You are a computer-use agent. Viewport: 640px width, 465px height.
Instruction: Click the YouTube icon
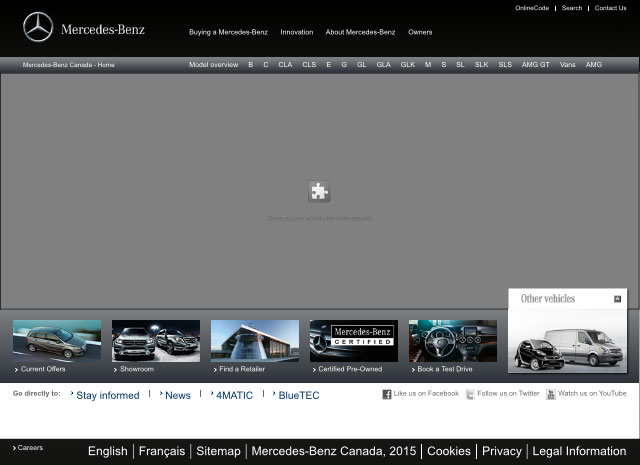pyautogui.click(x=551, y=394)
